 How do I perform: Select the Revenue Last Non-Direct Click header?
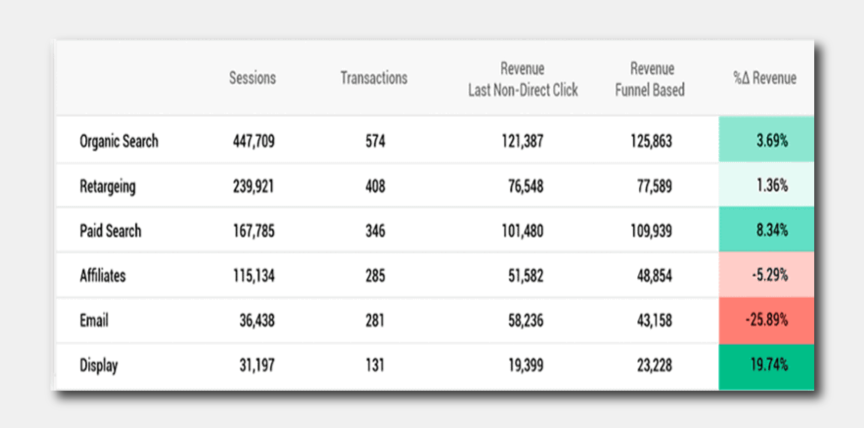tap(523, 79)
